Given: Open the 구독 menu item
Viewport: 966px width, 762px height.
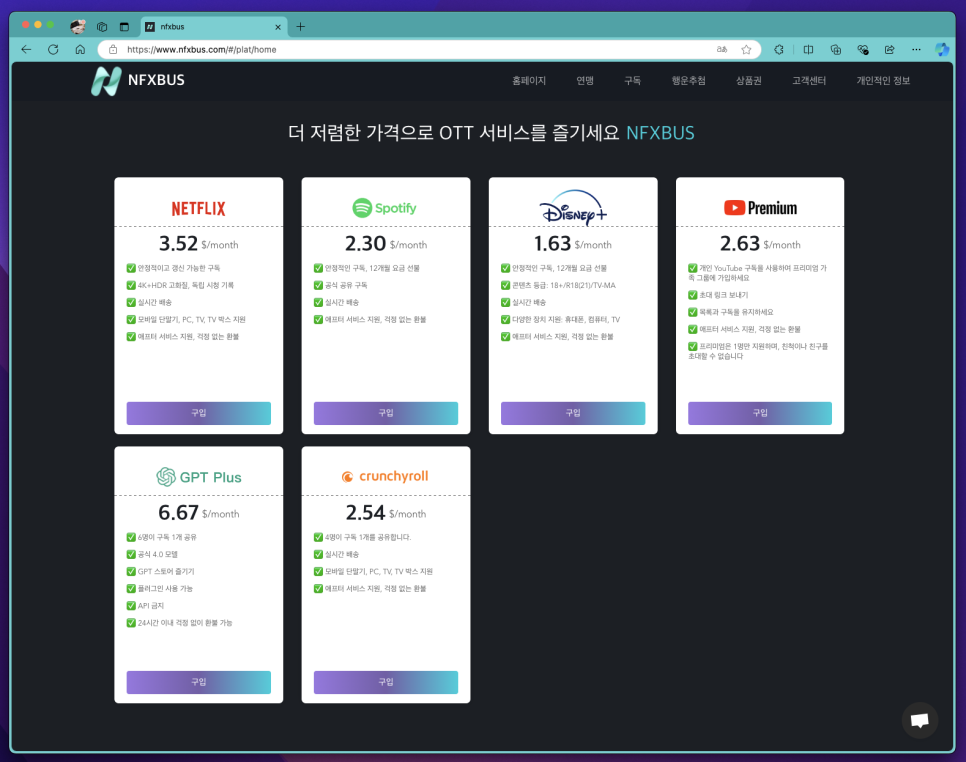Looking at the screenshot, I should tap(632, 81).
